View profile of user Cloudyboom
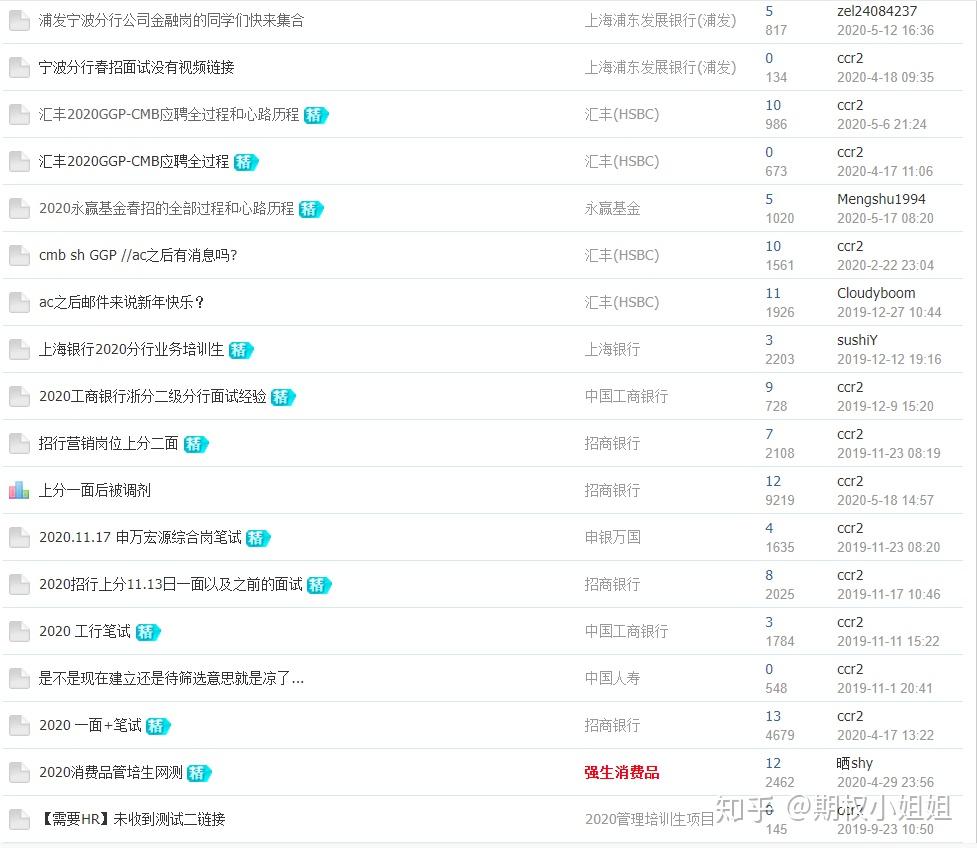 tap(876, 293)
